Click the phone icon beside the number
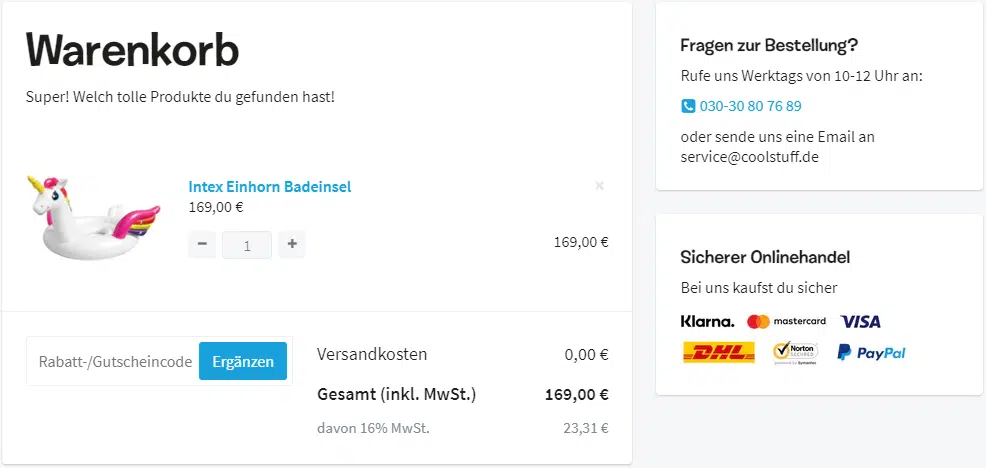The width and height of the screenshot is (986, 468). pyautogui.click(x=688, y=106)
